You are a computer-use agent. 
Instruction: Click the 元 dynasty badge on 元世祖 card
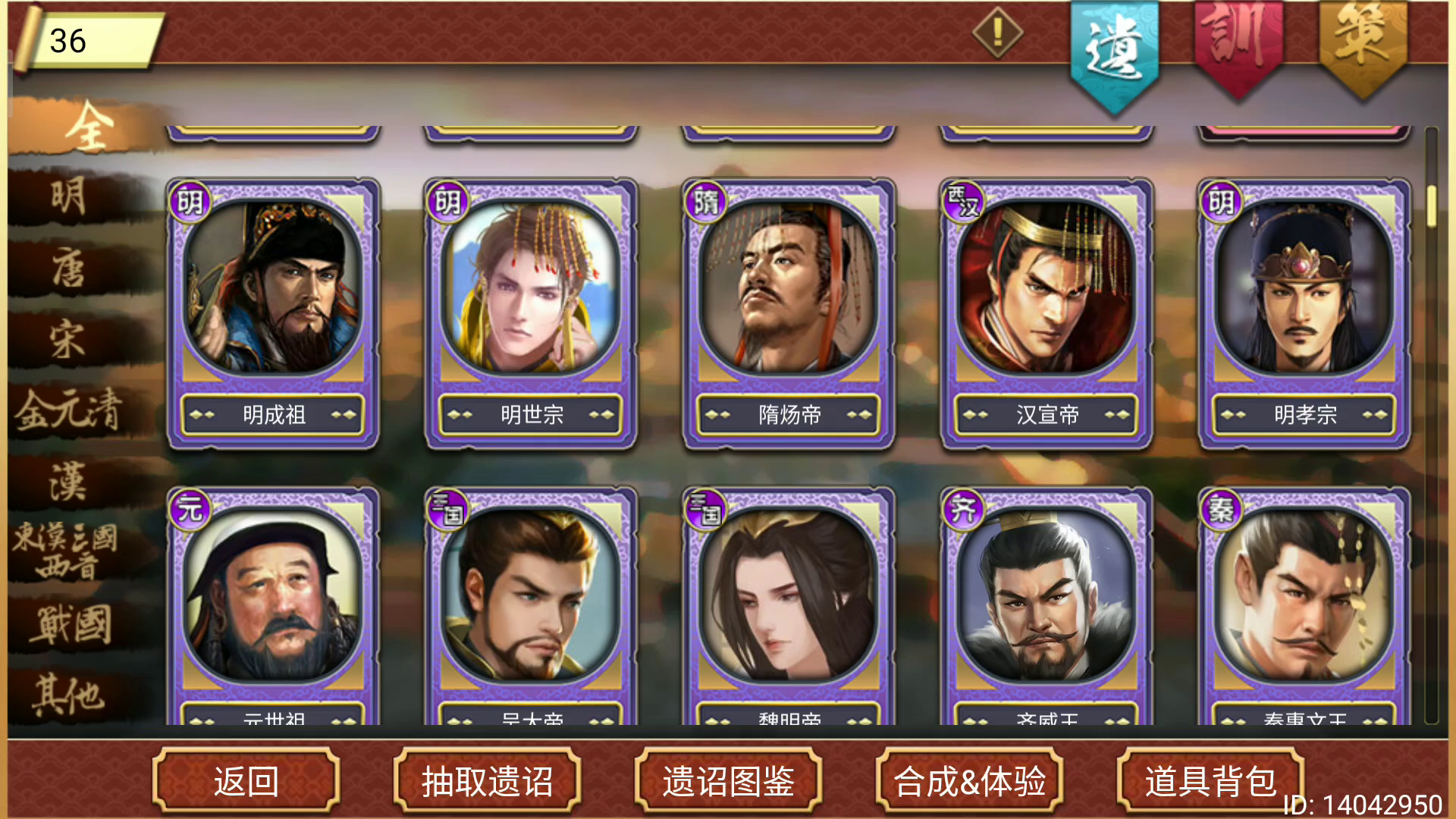190,509
